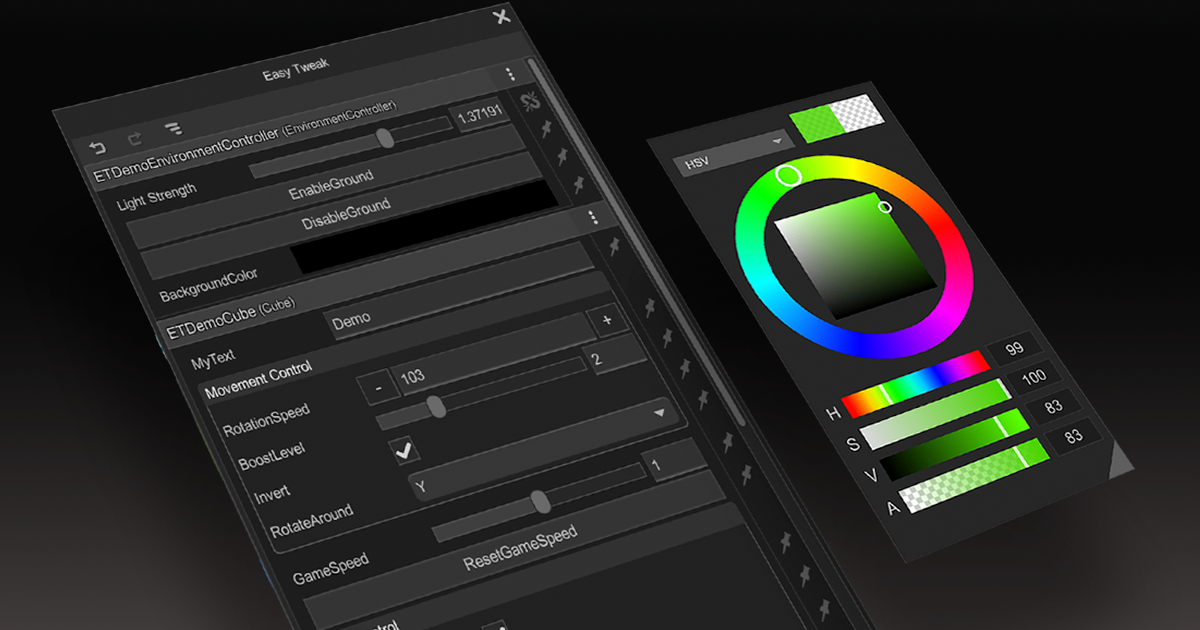Click the broken-link icon at panel top right

coord(530,102)
